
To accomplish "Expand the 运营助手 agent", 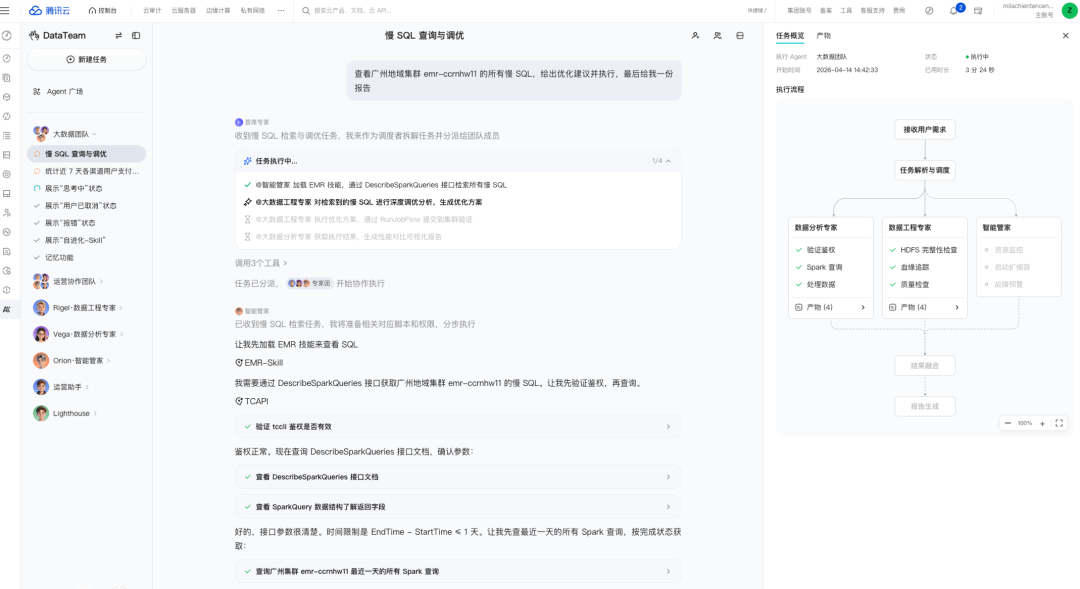I will (87, 386).
